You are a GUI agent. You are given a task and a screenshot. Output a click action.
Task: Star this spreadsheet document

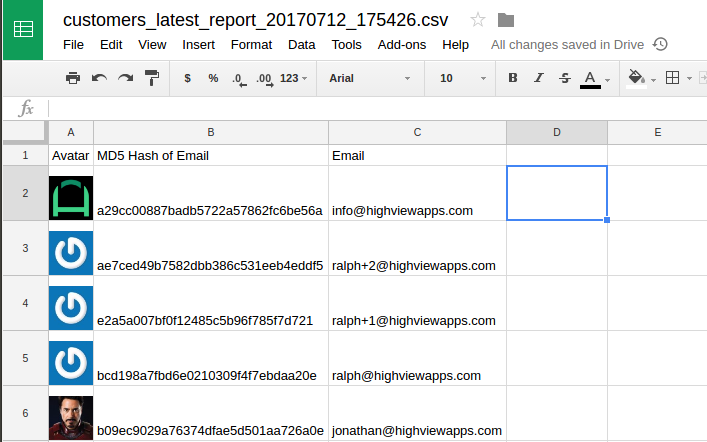[478, 20]
